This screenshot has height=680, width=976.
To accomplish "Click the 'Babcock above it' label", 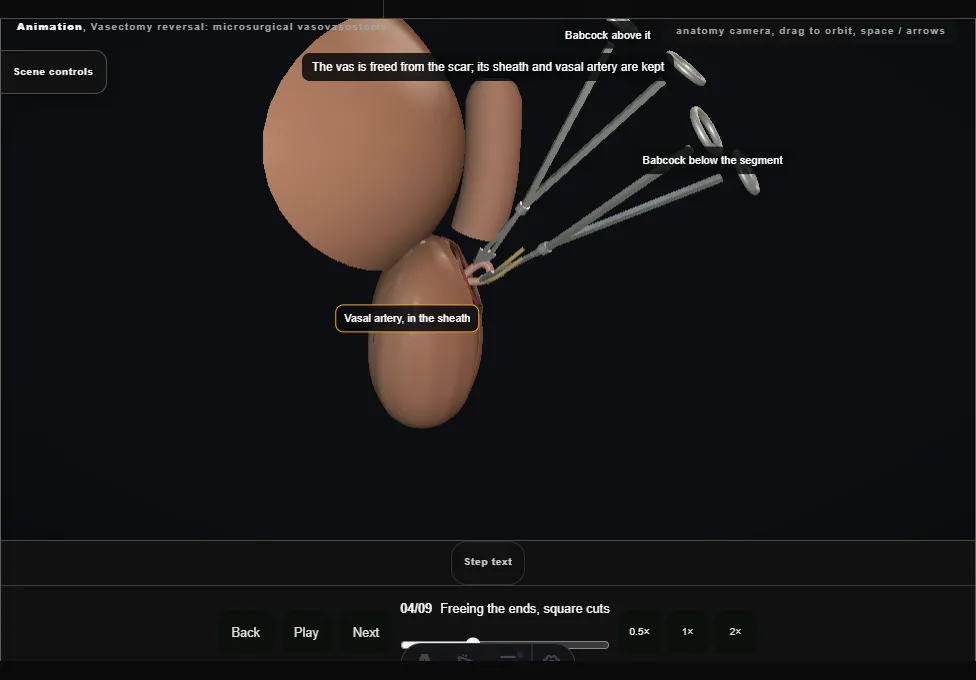I will [608, 35].
